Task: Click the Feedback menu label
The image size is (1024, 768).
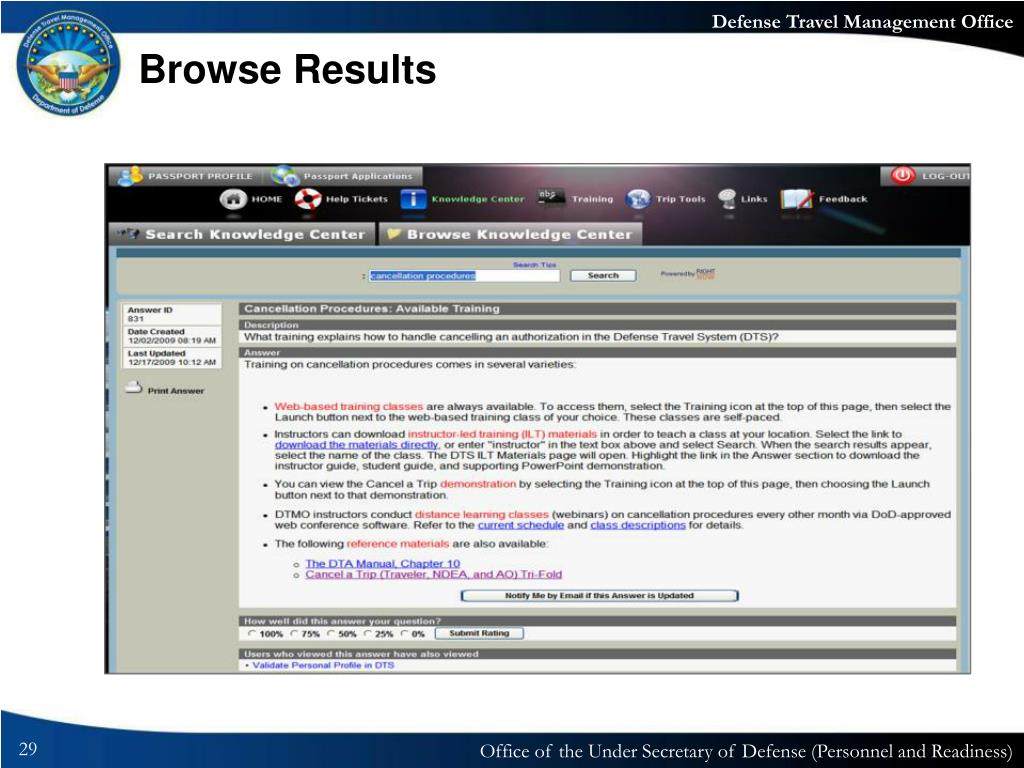Action: (x=843, y=199)
